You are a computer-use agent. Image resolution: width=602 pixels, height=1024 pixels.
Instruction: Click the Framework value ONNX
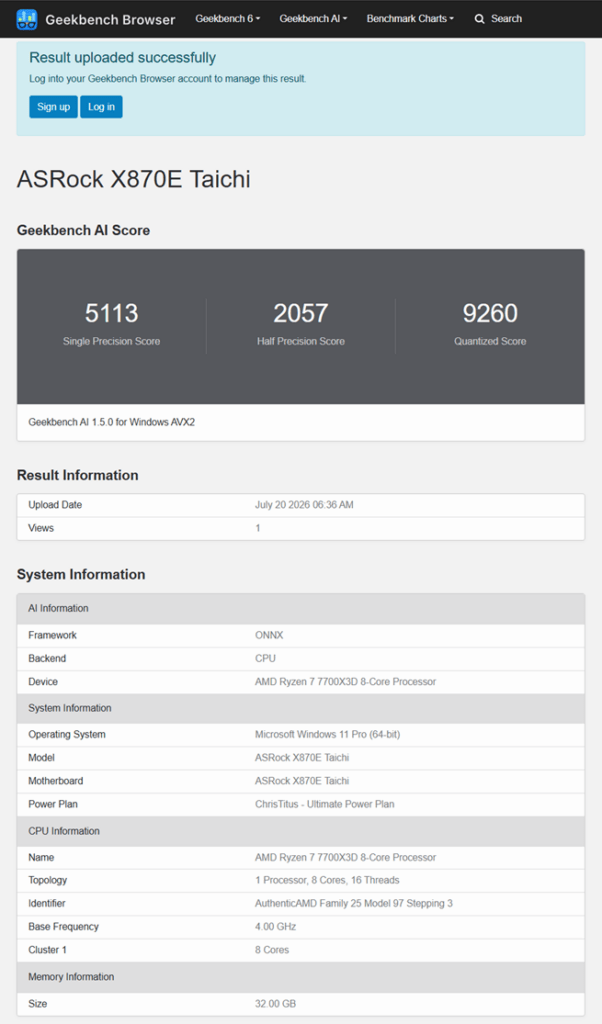269,635
